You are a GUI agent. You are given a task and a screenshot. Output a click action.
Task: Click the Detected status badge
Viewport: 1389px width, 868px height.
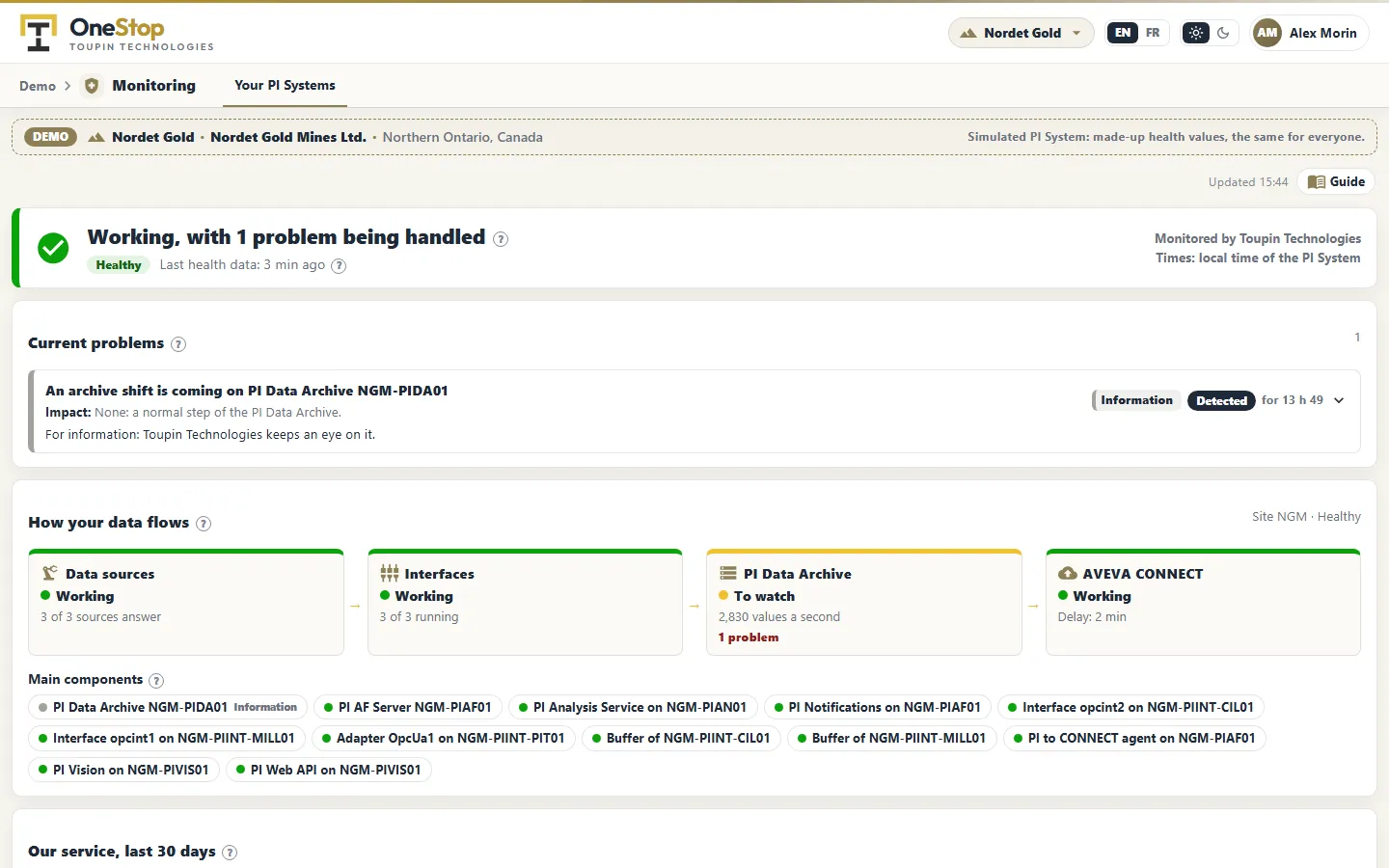(x=1221, y=400)
